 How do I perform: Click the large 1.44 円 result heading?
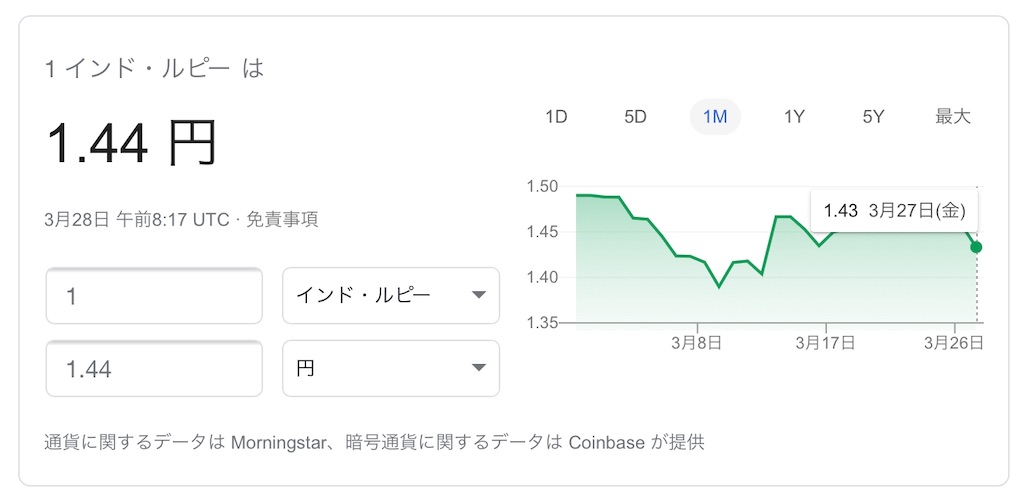pyautogui.click(x=131, y=144)
